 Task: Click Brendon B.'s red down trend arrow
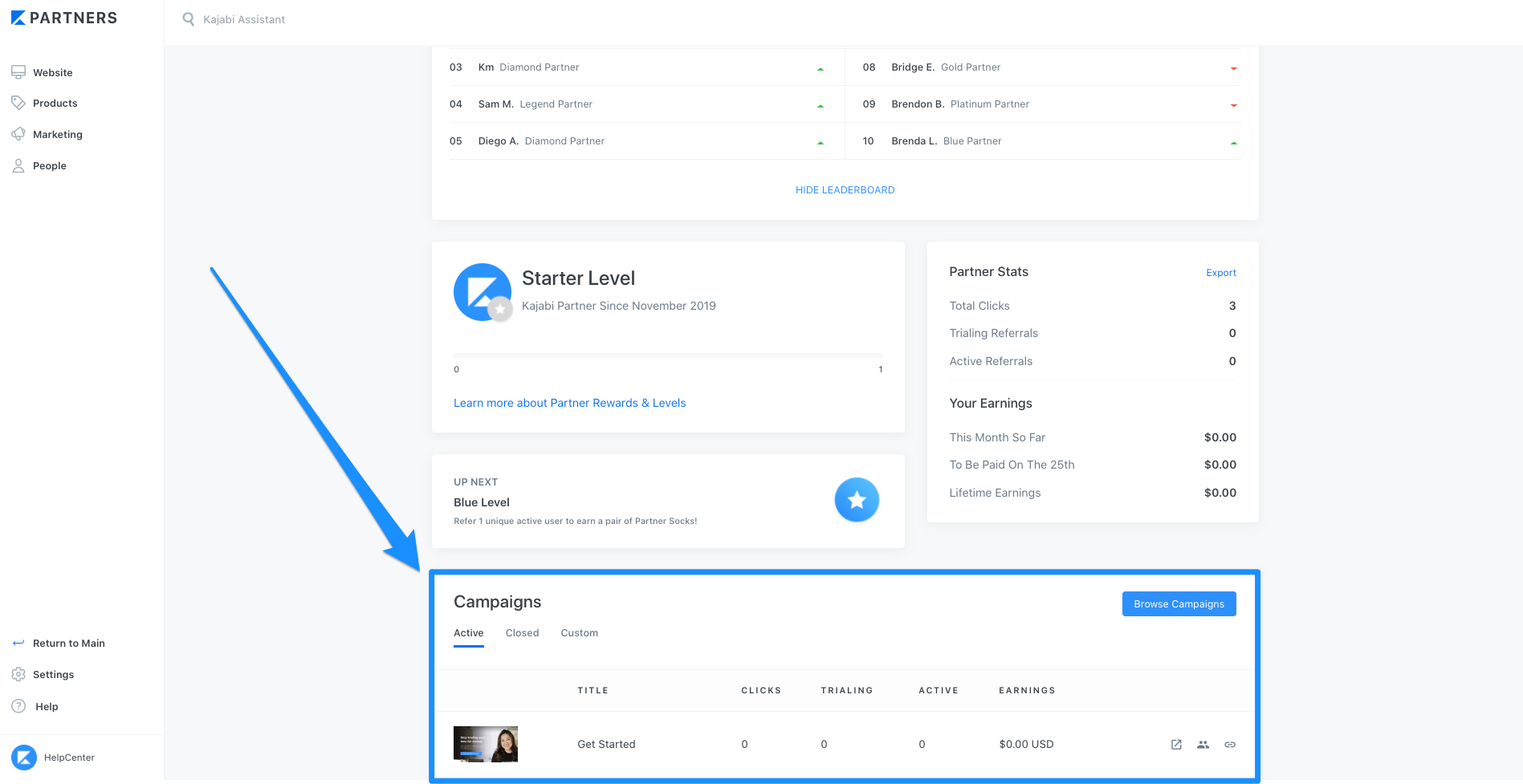[x=1233, y=106]
